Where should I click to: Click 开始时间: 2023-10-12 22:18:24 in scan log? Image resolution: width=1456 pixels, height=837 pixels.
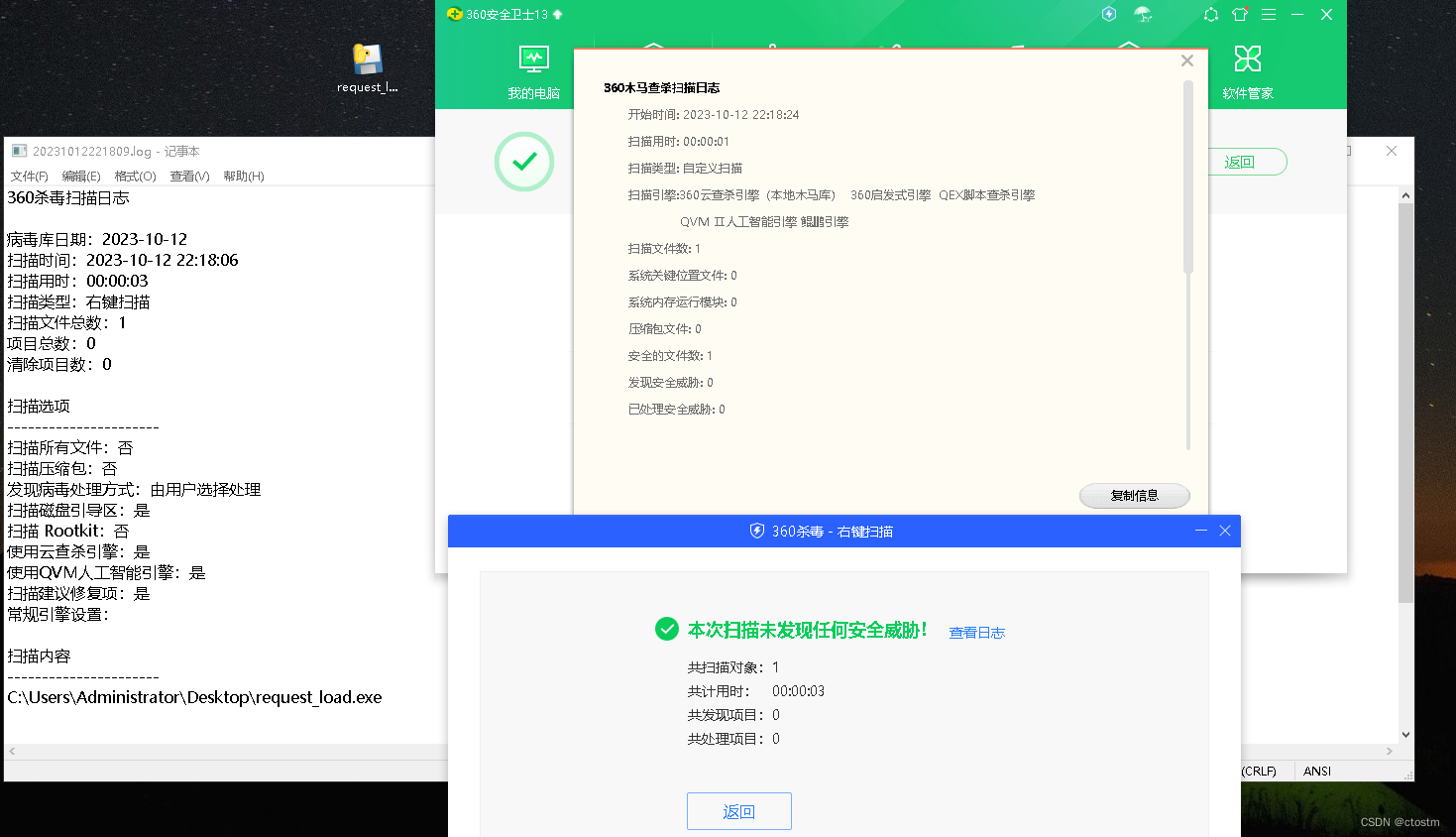(x=714, y=115)
